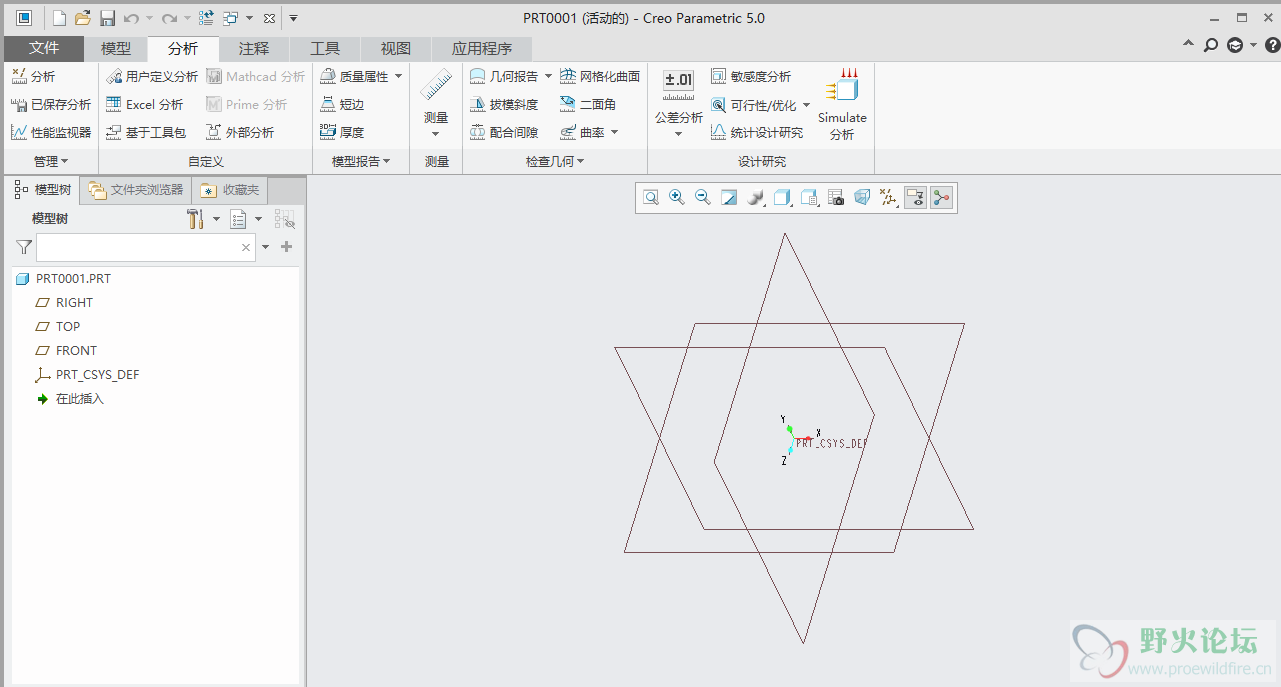Open Saved Orientations cube icon

pyautogui.click(x=782, y=198)
